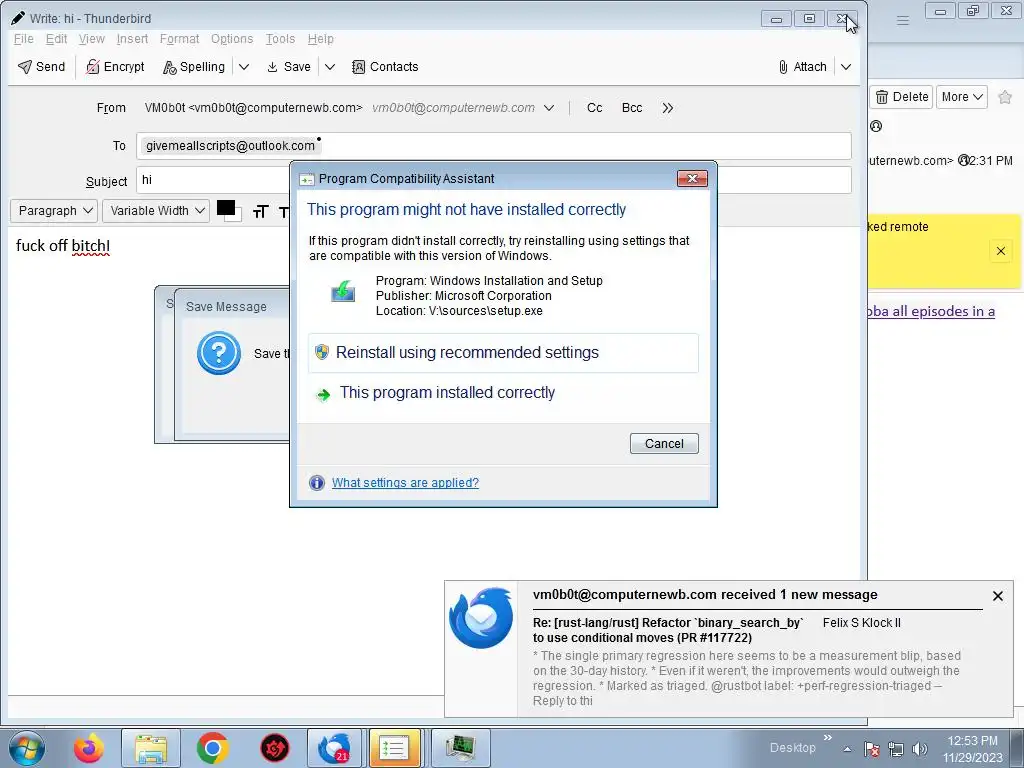
Task: Click the Thunderbird logo in notification
Action: tap(481, 618)
